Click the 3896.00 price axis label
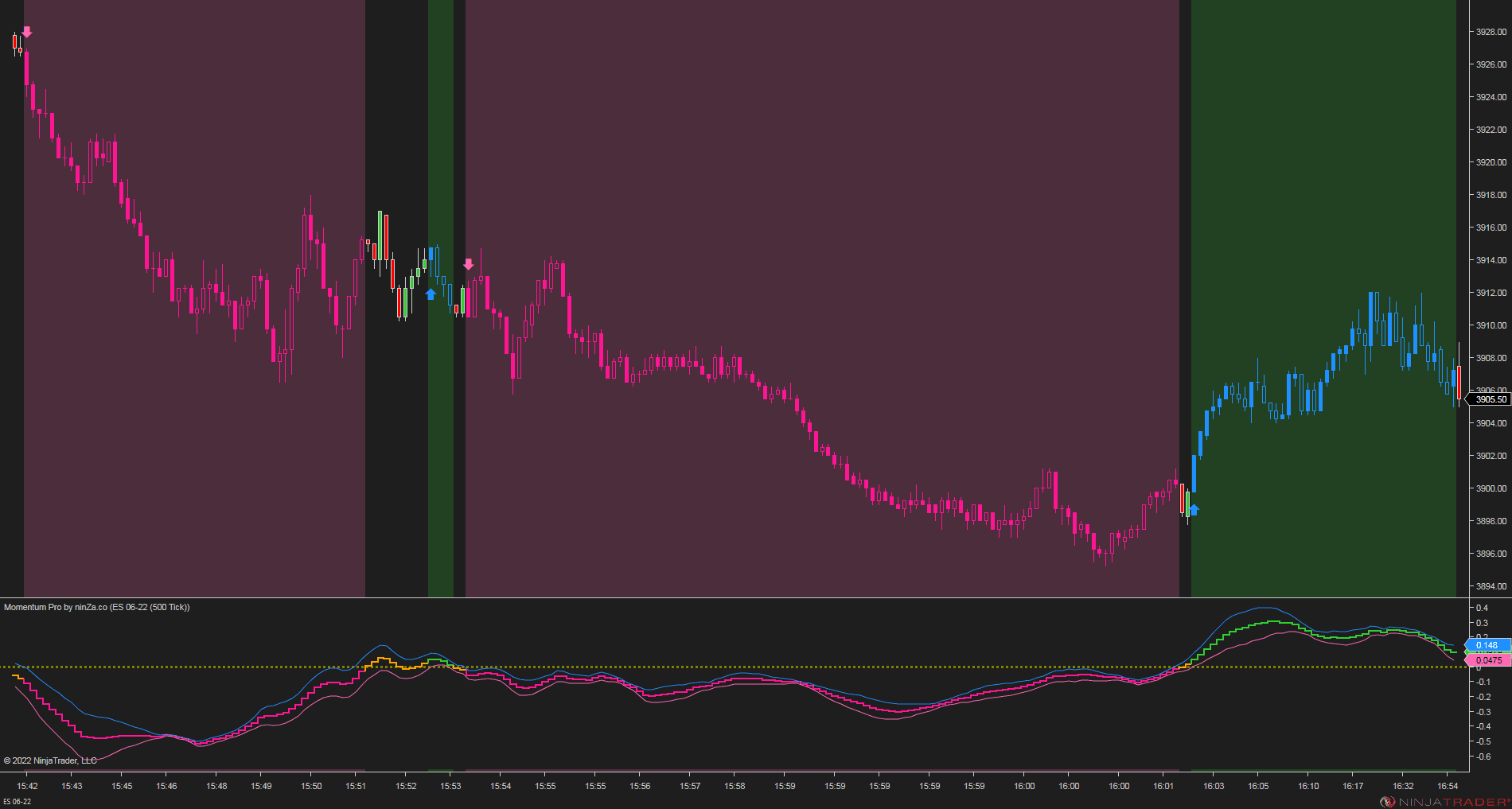 click(1491, 554)
